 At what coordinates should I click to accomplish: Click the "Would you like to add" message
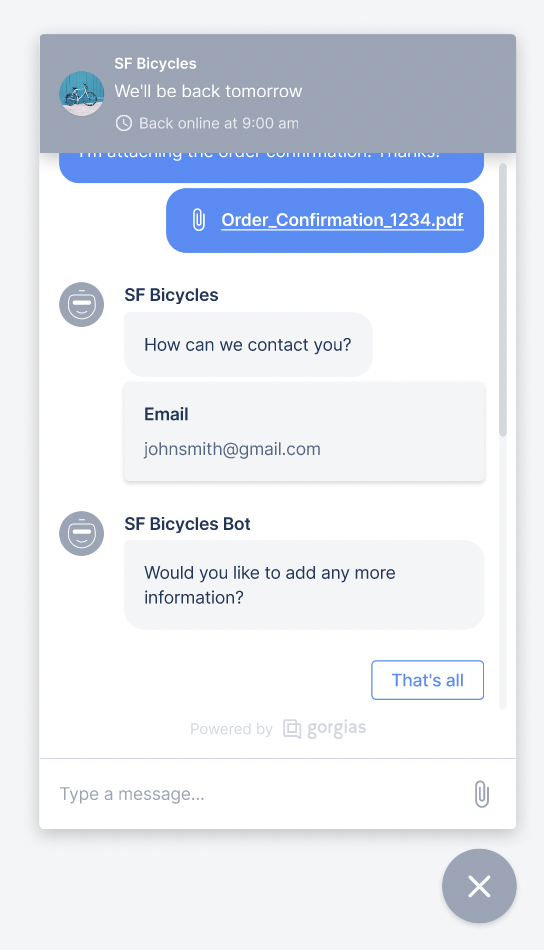pos(304,585)
